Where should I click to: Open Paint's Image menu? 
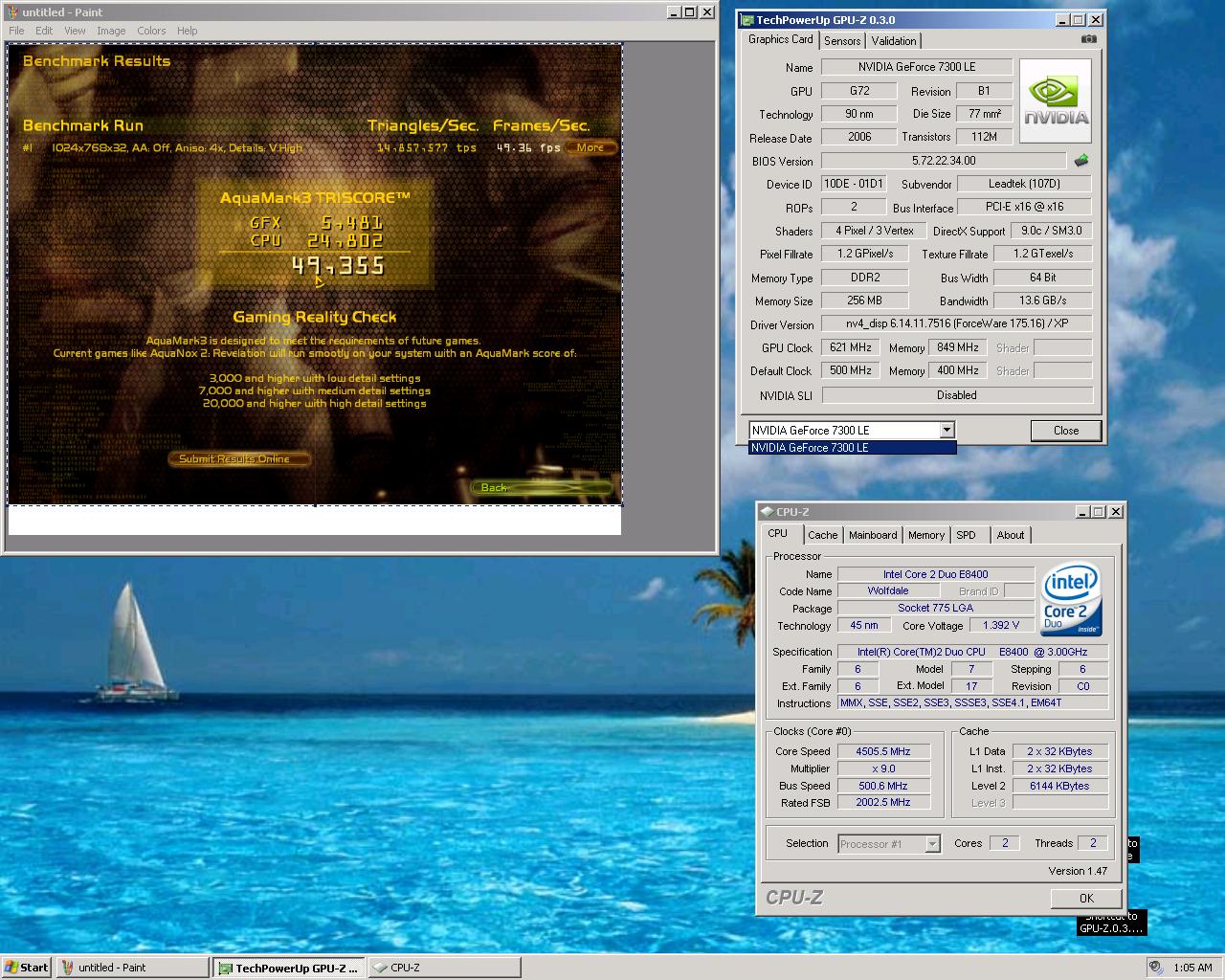(x=111, y=31)
